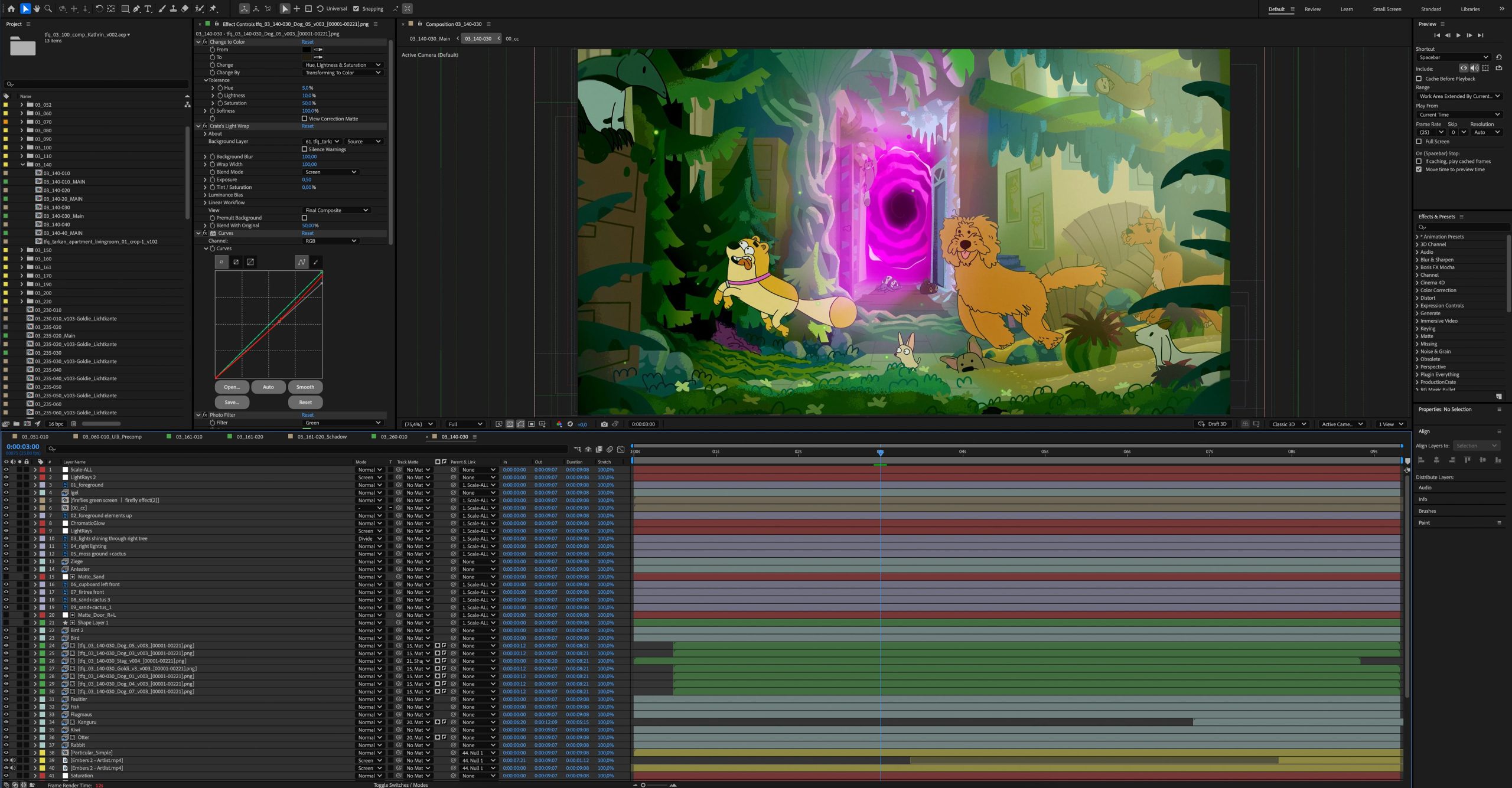1512x788 pixels.
Task: Select the Type tool
Action: 148,9
